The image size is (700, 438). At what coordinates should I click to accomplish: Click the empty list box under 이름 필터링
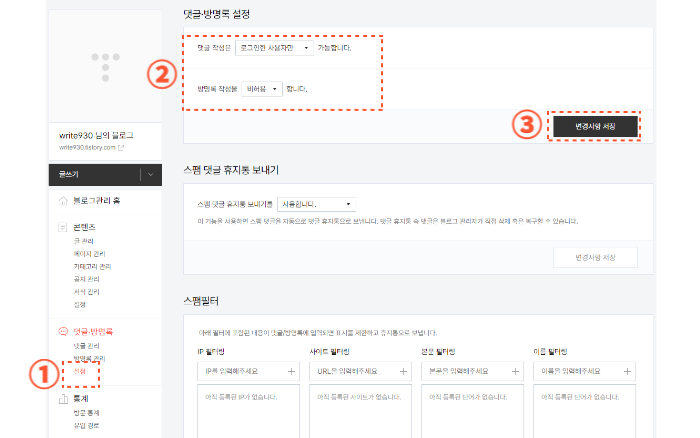pyautogui.click(x=584, y=411)
